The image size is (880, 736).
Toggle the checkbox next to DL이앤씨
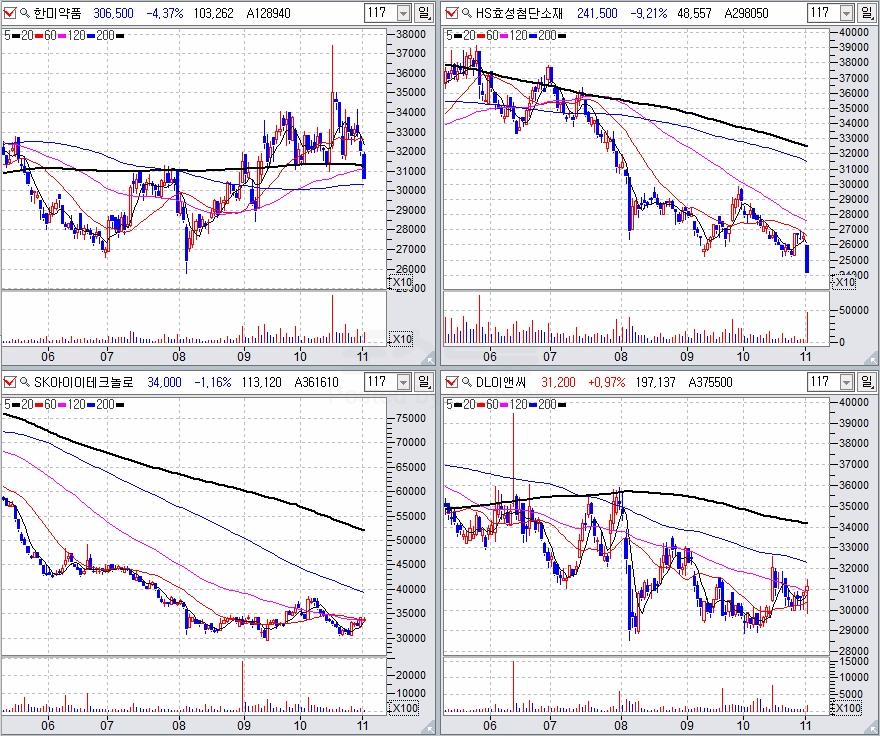pos(452,381)
